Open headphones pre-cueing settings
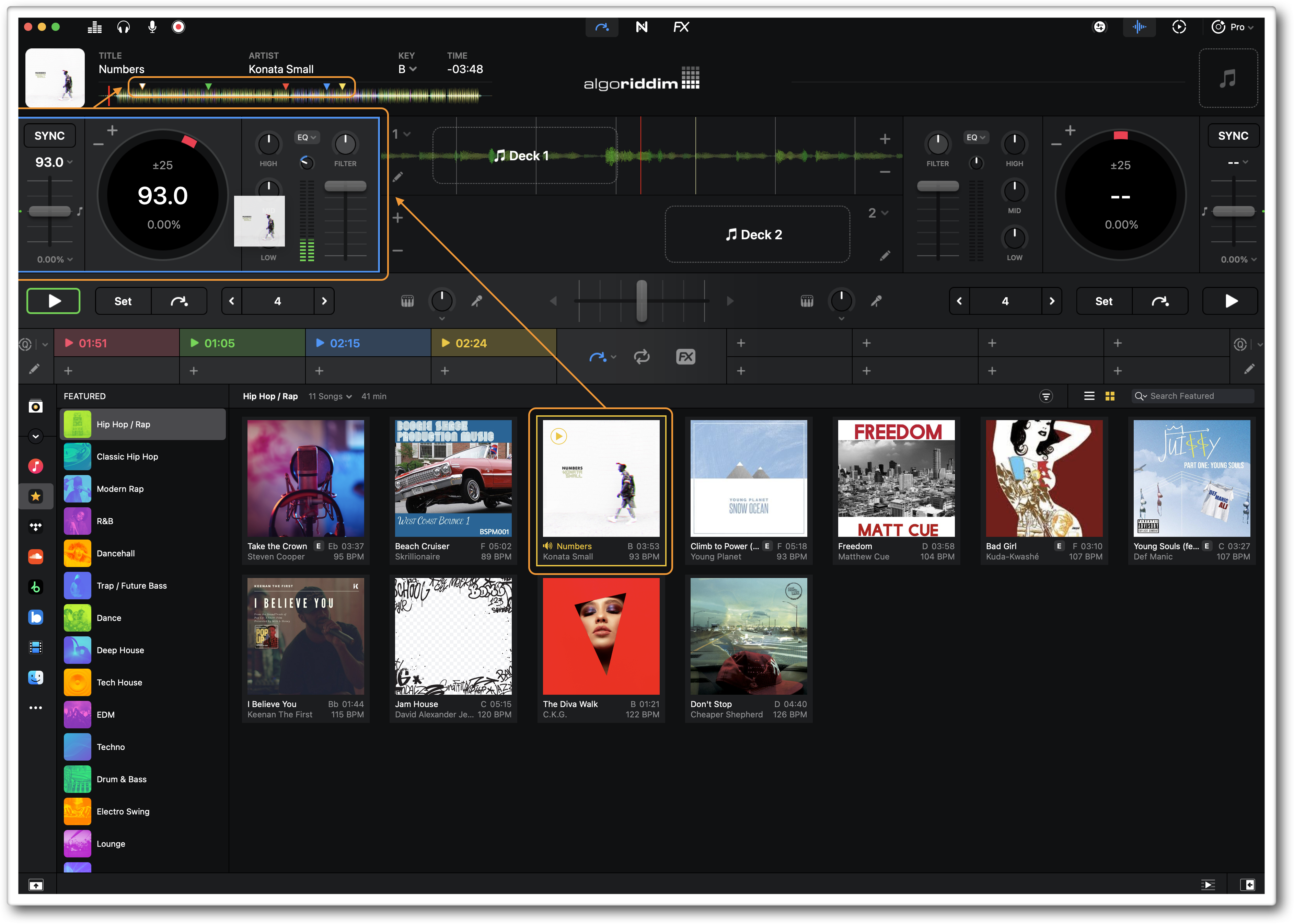The height and width of the screenshot is (924, 1294). pyautogui.click(x=124, y=27)
